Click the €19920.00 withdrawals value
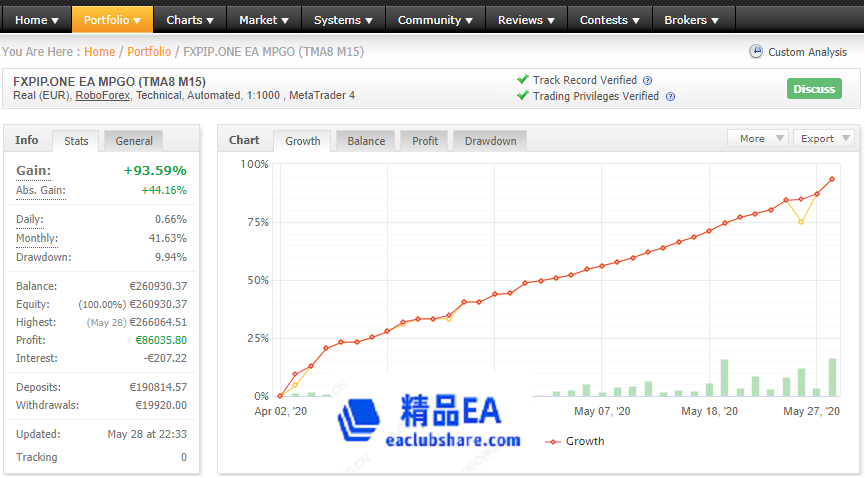The image size is (865, 478). [x=161, y=406]
